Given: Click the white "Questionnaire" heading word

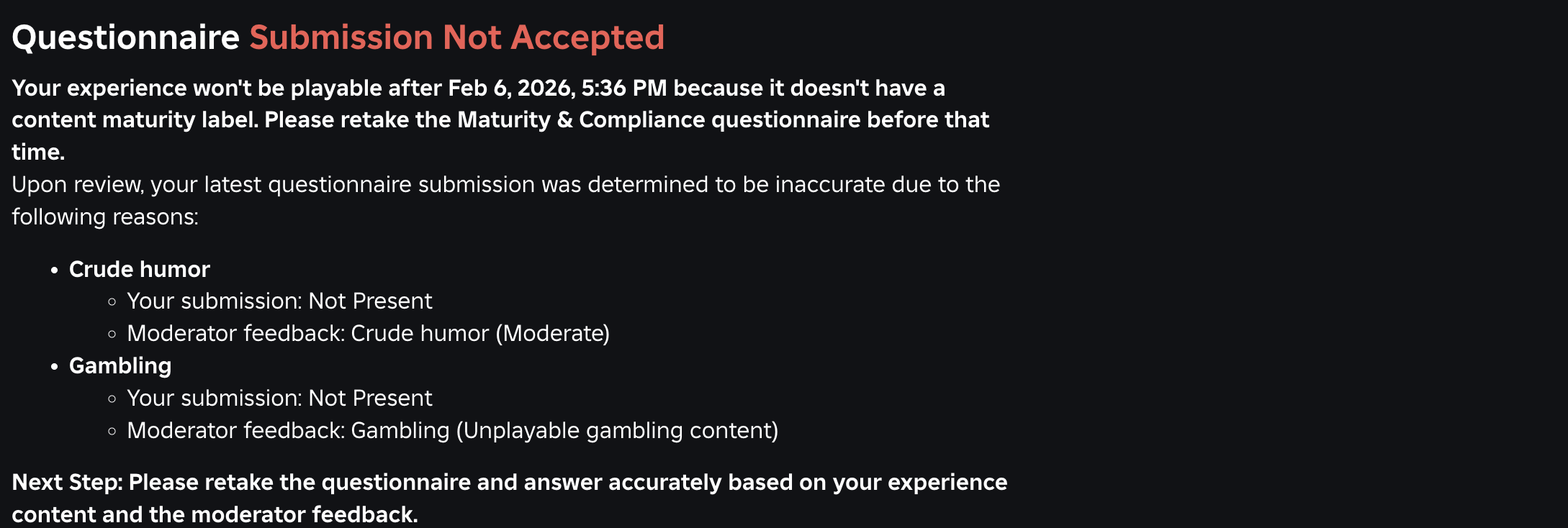Looking at the screenshot, I should tap(125, 37).
